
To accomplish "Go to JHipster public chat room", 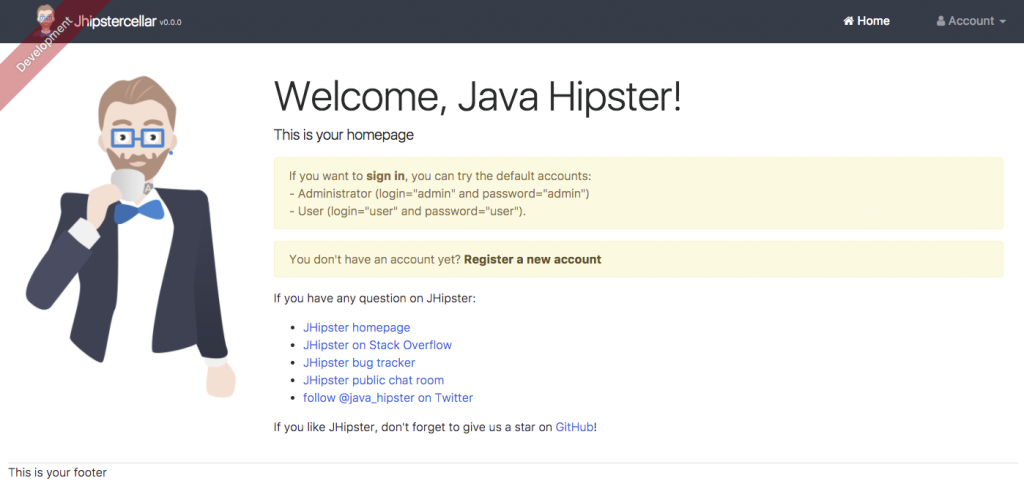I will [x=373, y=380].
